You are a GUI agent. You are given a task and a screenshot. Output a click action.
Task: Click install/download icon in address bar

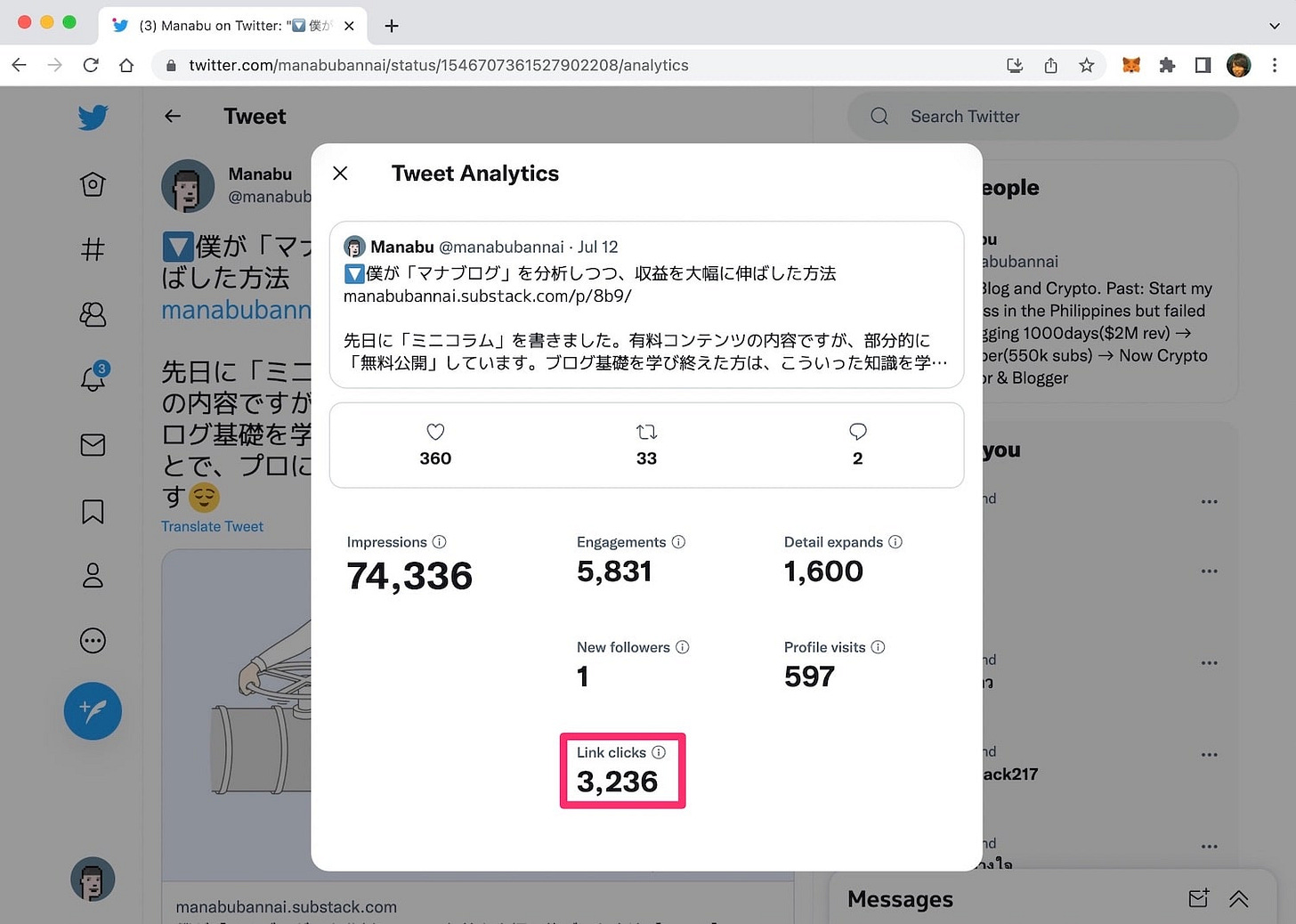(x=1015, y=65)
